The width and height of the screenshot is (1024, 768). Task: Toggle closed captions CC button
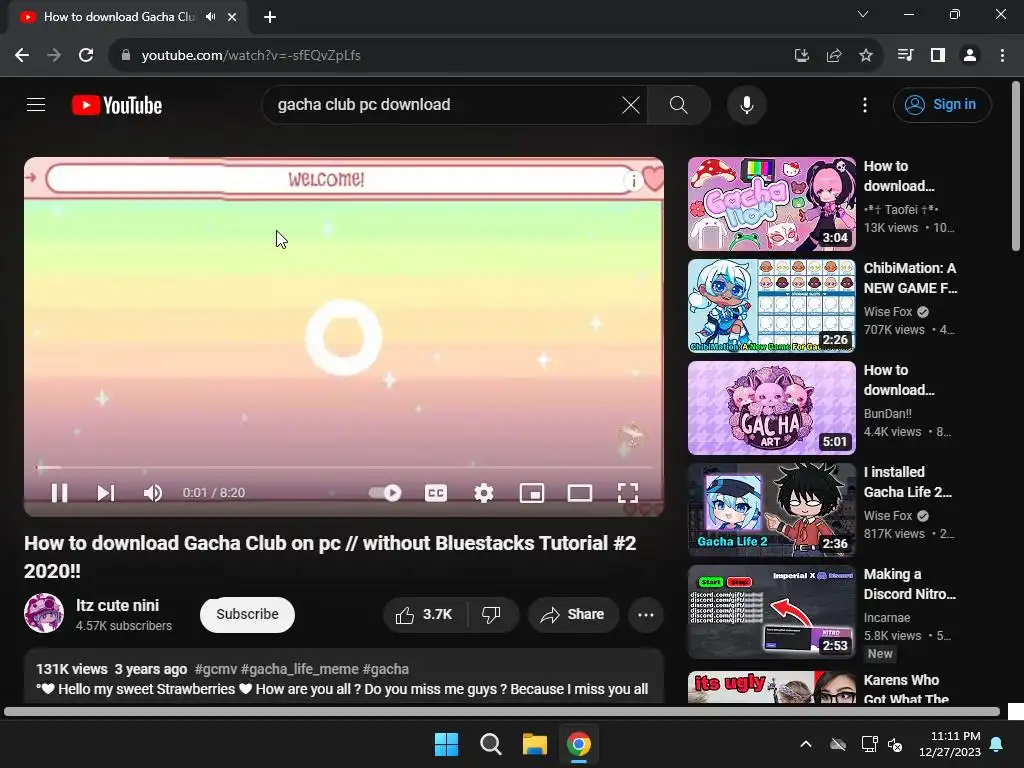click(436, 492)
